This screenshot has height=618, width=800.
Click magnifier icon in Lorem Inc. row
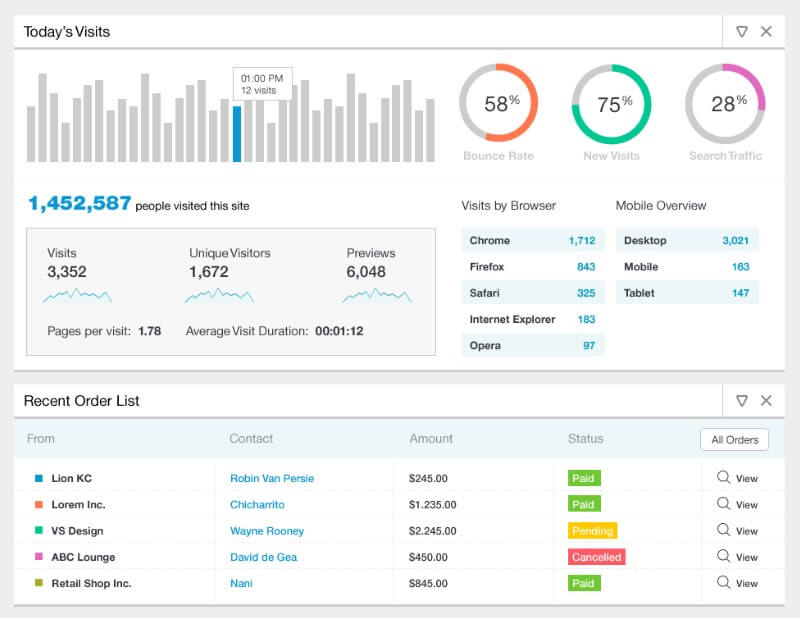click(723, 504)
